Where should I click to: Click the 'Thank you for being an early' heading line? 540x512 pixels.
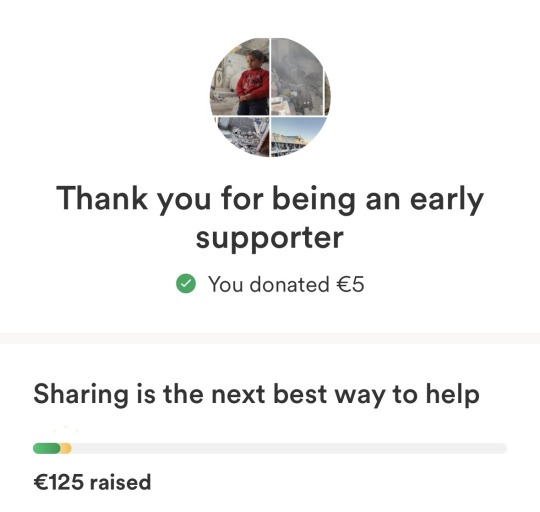click(x=270, y=199)
